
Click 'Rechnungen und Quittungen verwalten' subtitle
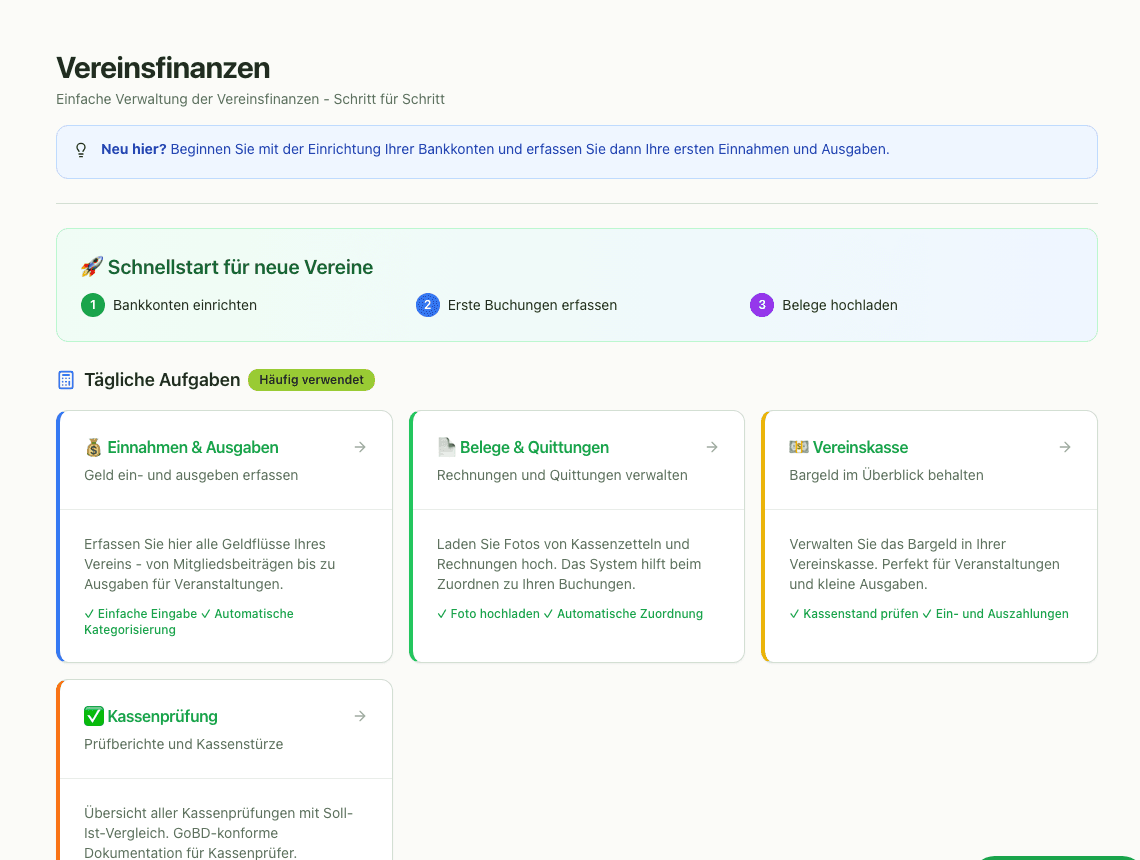pos(562,475)
